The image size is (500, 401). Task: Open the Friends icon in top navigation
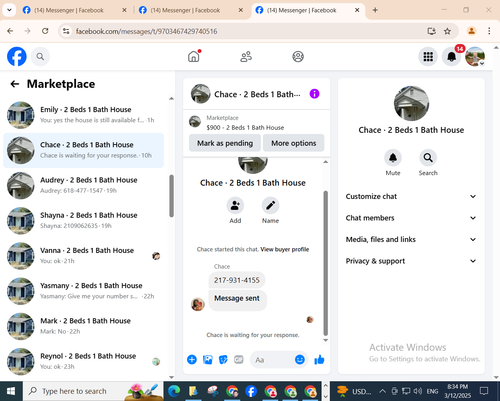pyautogui.click(x=246, y=57)
